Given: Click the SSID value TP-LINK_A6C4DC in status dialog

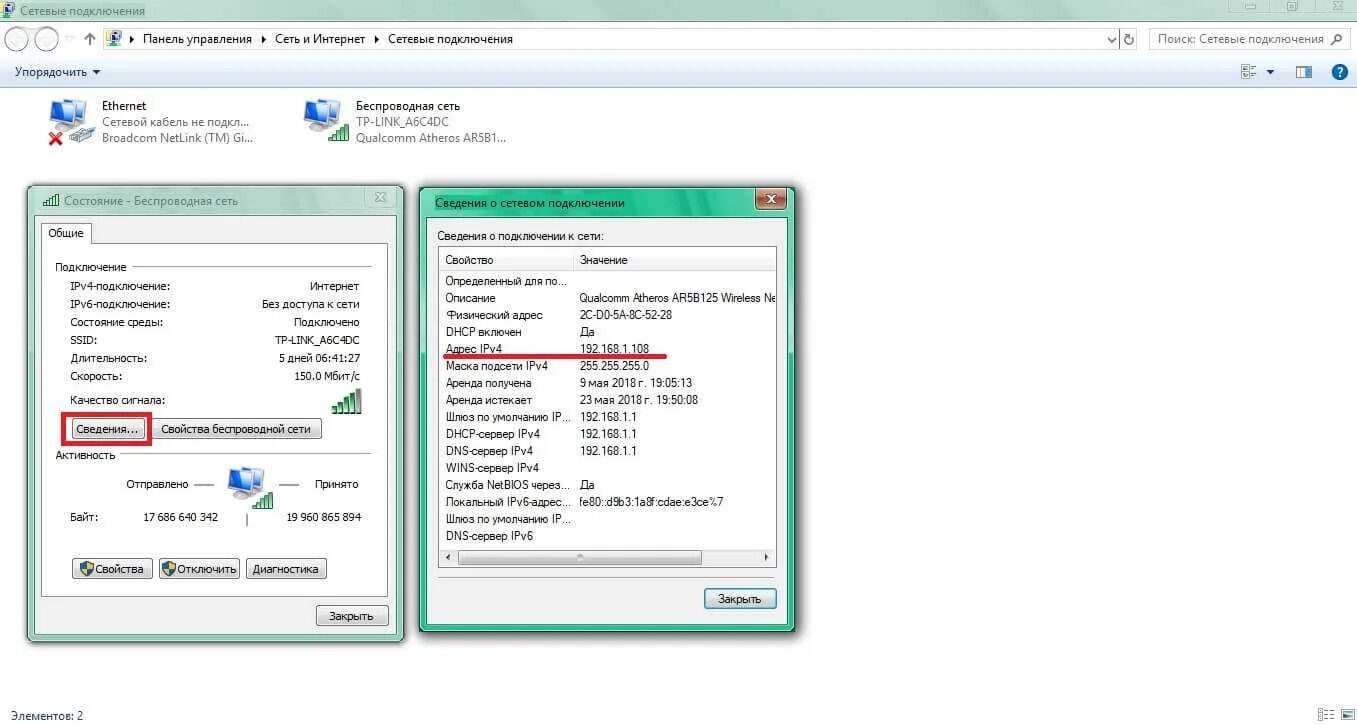Looking at the screenshot, I should (x=317, y=340).
